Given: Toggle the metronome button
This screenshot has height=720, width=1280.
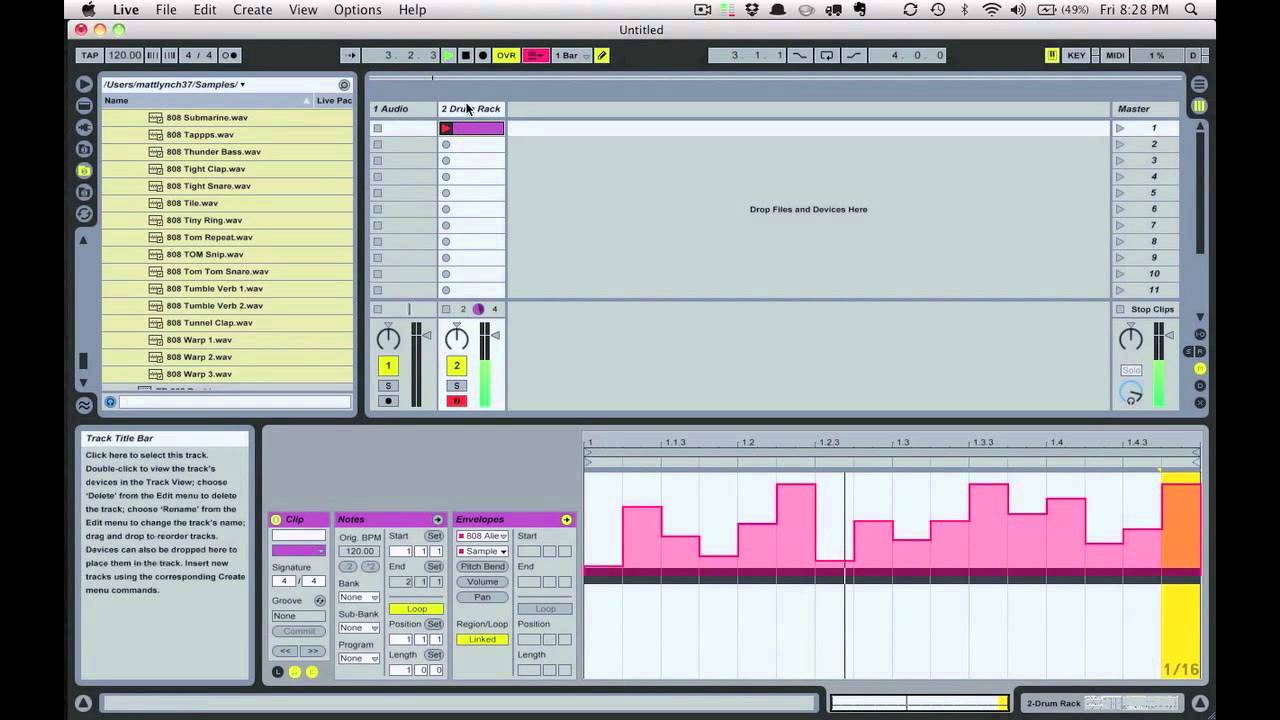Looking at the screenshot, I should coord(229,55).
